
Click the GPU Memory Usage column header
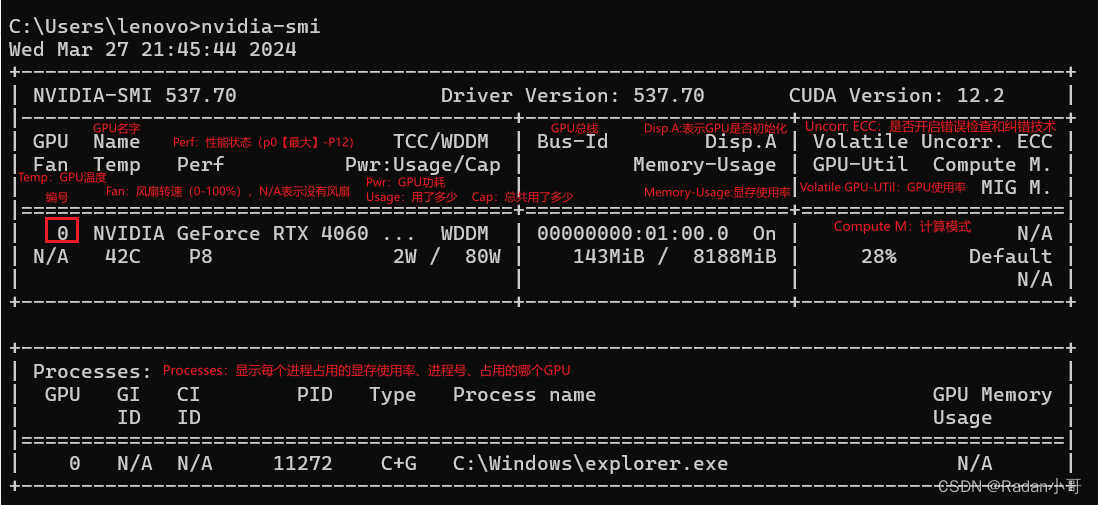pyautogui.click(x=992, y=406)
